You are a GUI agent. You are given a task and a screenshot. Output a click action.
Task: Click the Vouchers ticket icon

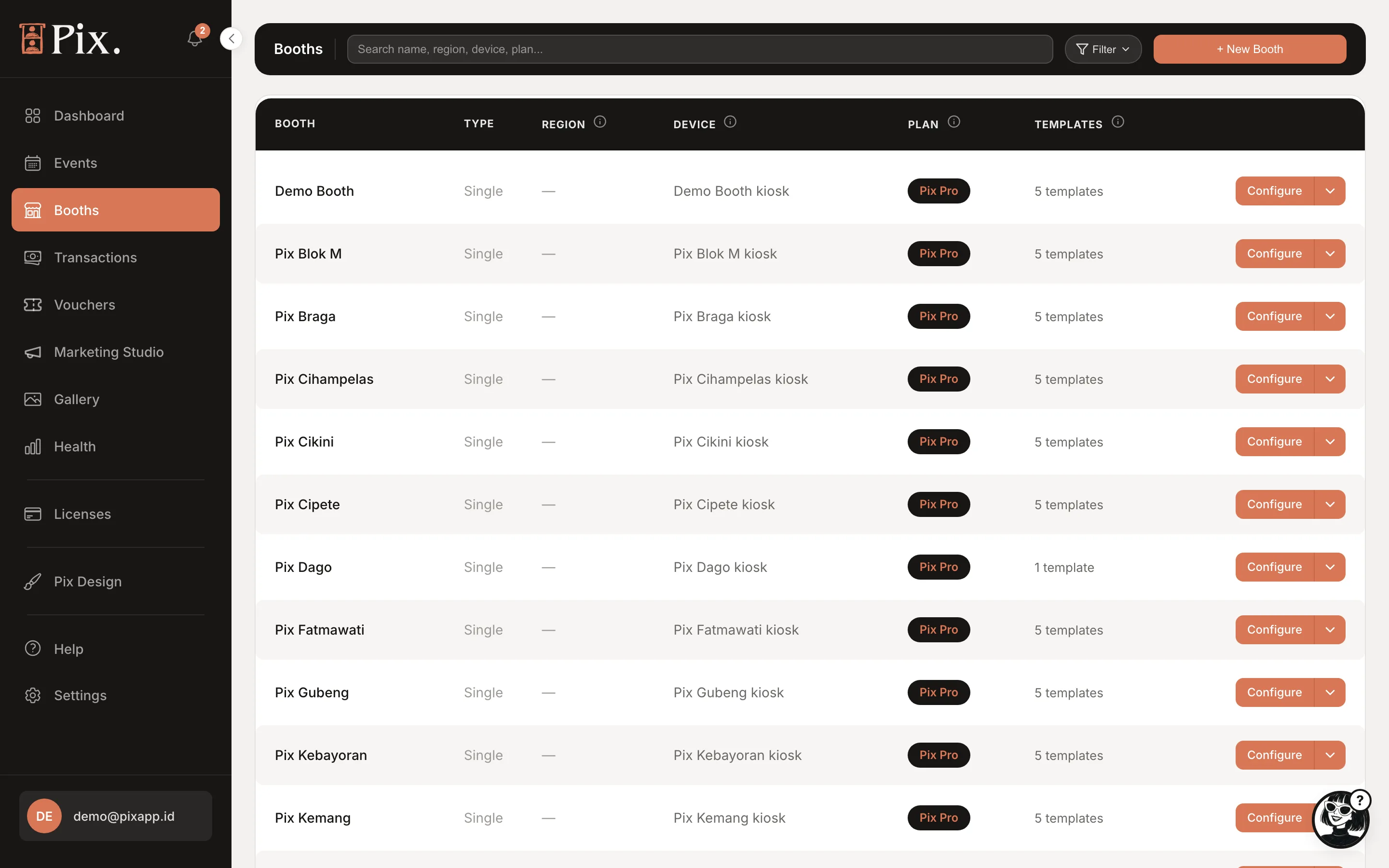tap(33, 305)
